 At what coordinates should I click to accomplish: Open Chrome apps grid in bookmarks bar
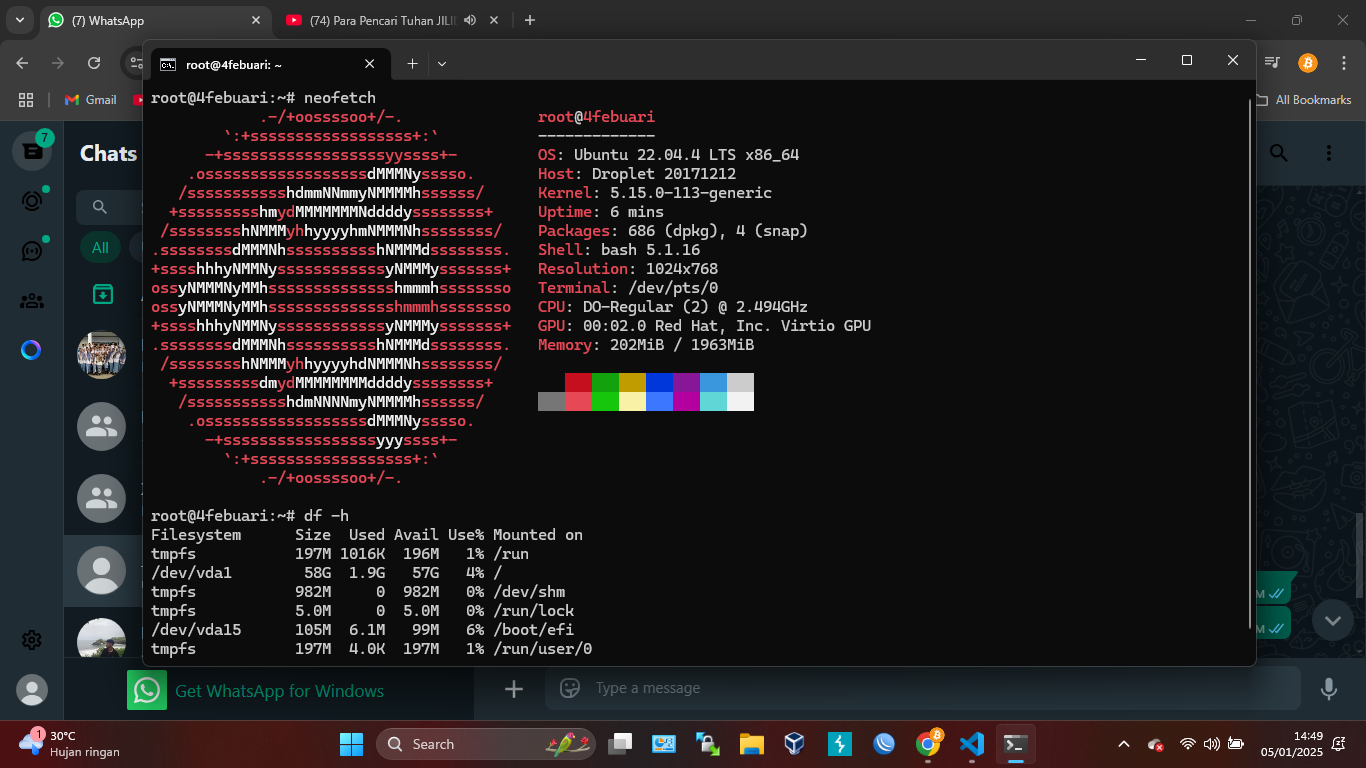click(26, 100)
